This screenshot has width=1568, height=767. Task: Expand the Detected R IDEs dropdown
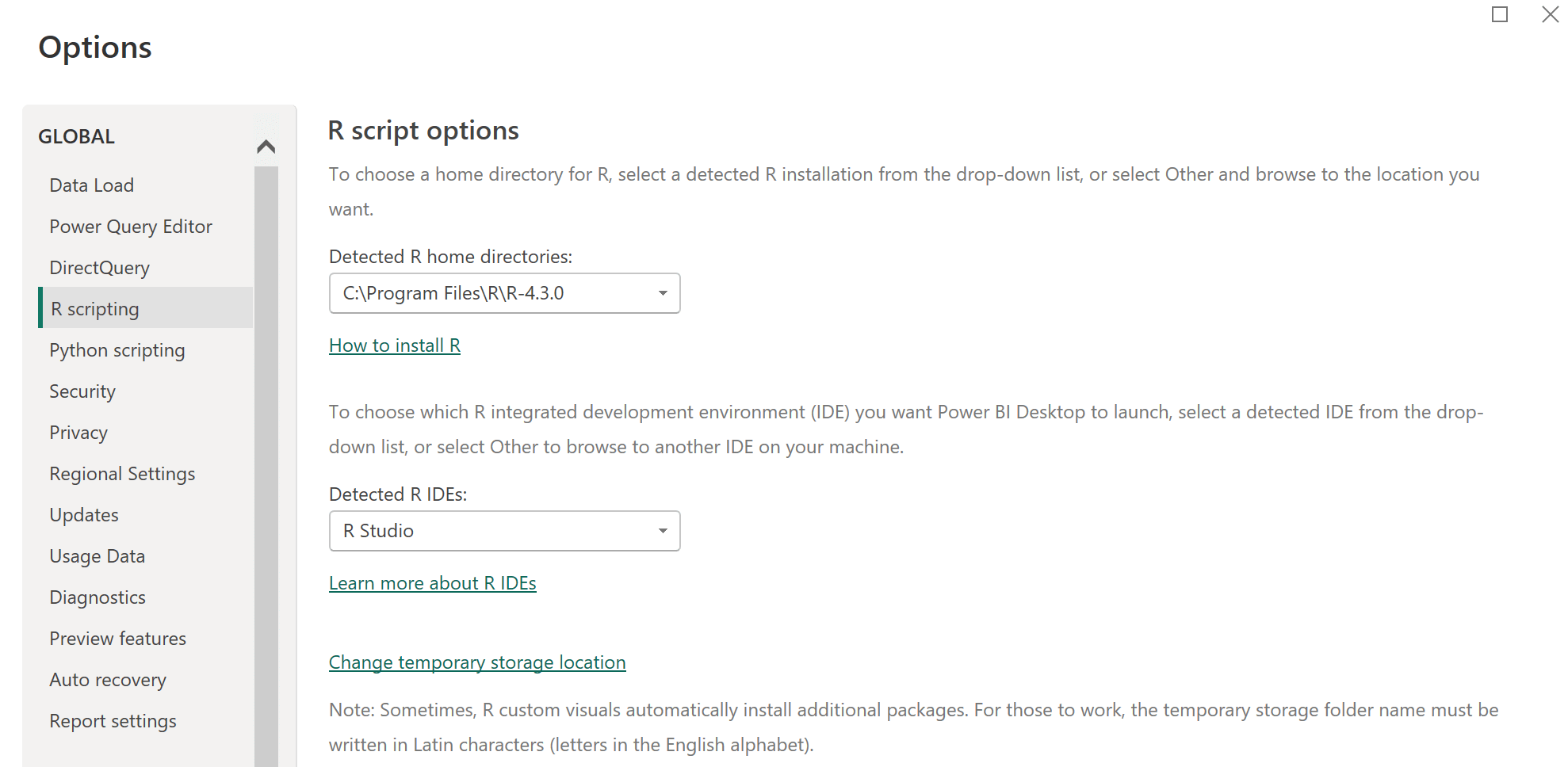[x=663, y=530]
